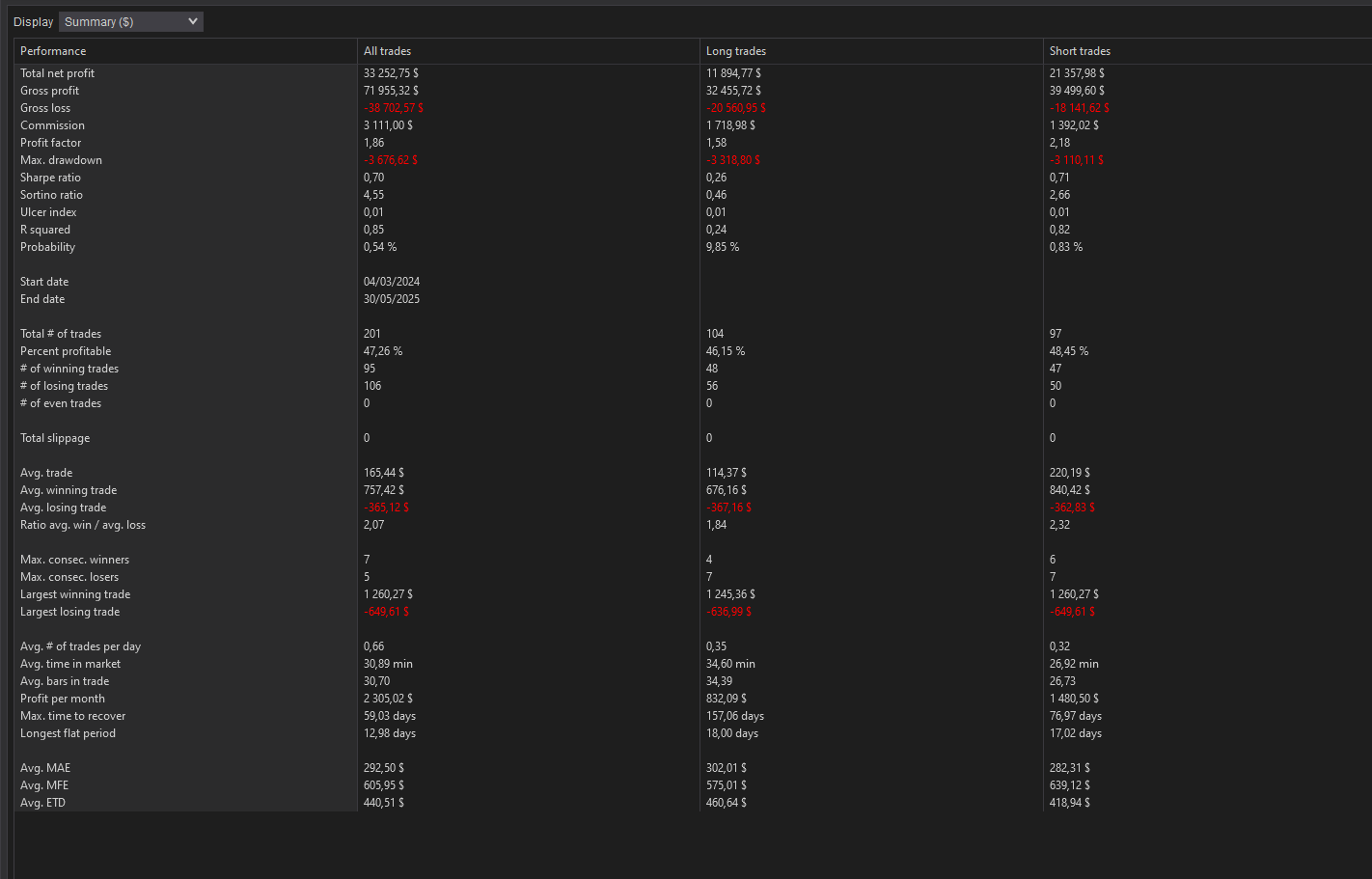Click Long max recover time 157,06 days

click(x=735, y=716)
